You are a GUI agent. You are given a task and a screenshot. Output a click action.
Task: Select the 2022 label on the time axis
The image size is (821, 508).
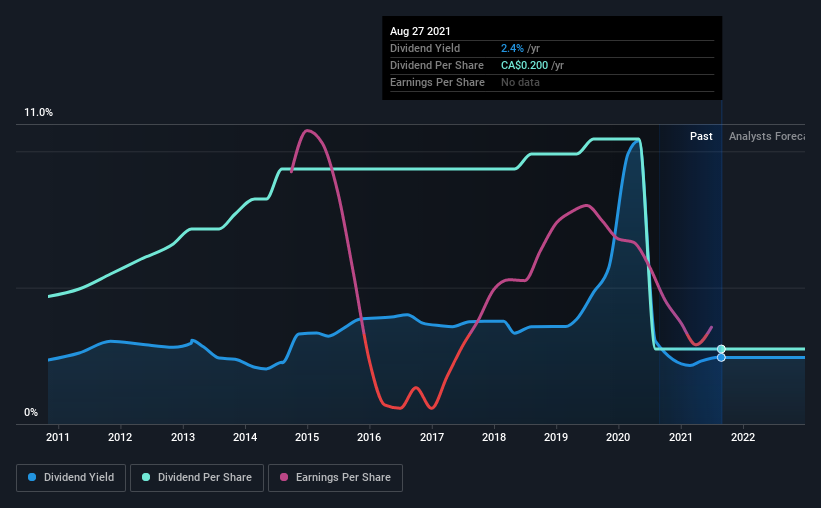[742, 437]
